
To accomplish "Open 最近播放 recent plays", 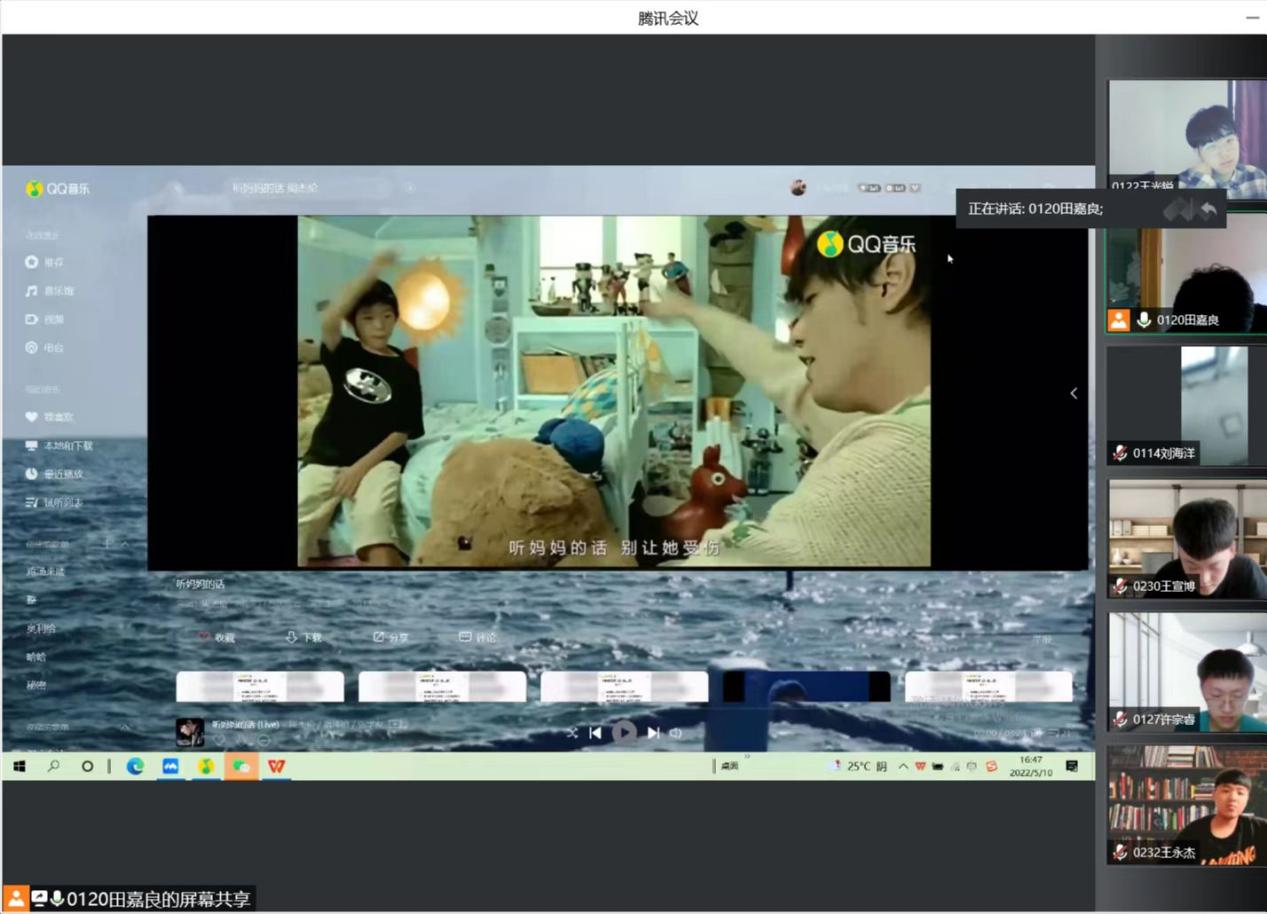I will (x=55, y=474).
